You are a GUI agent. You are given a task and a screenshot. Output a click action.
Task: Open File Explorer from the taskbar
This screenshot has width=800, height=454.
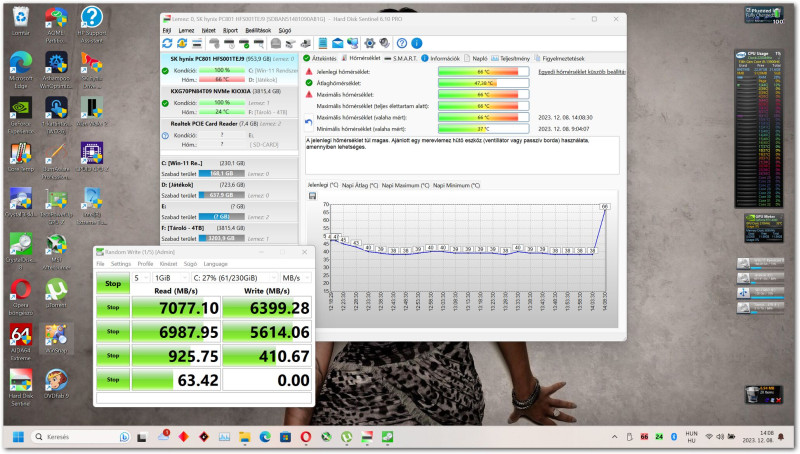(x=245, y=437)
